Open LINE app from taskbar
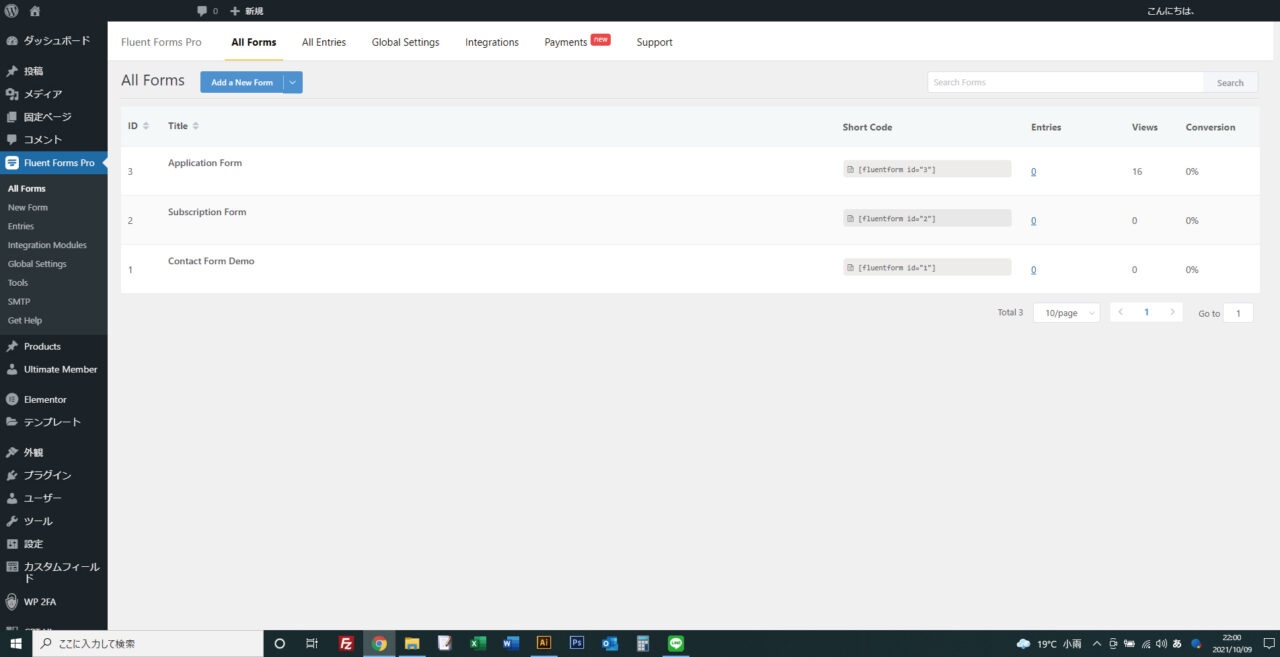 [676, 643]
